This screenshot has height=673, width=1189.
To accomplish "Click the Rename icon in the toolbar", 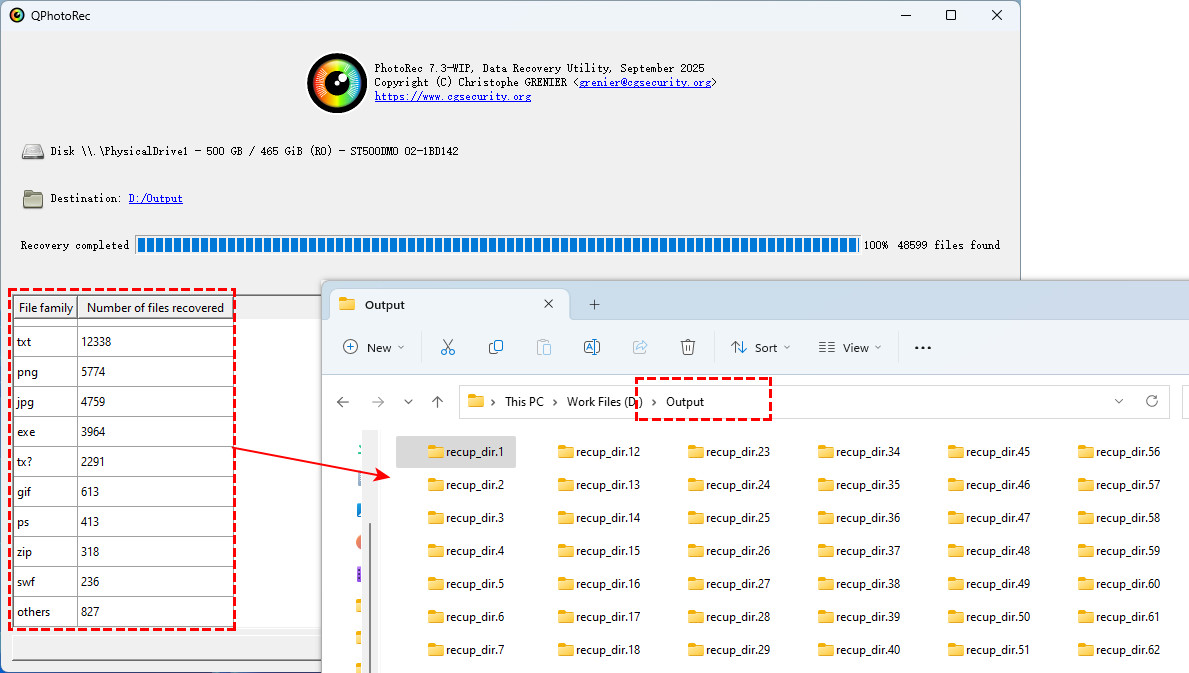I will (x=591, y=347).
